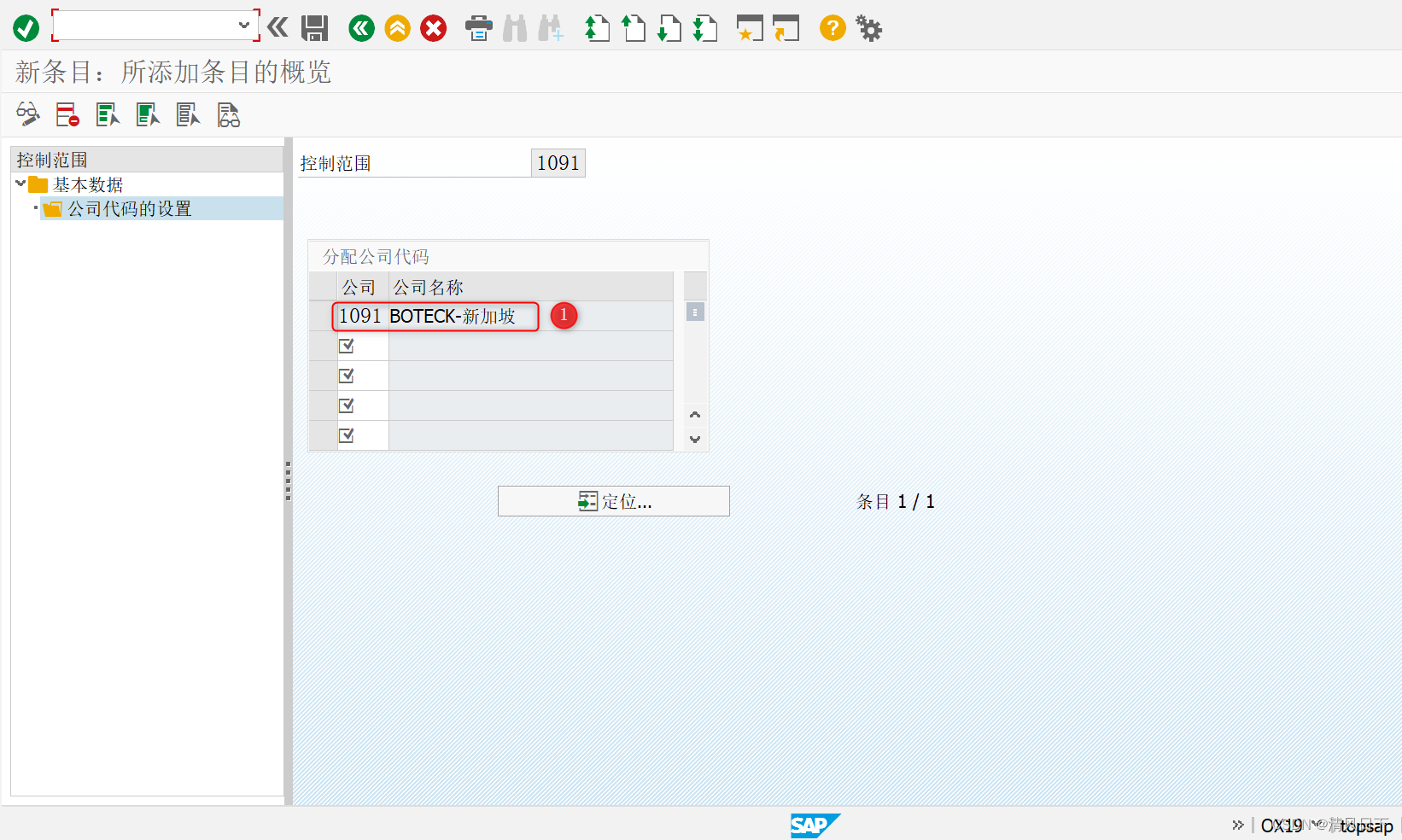Select the 基本数据 folder

coord(86,183)
